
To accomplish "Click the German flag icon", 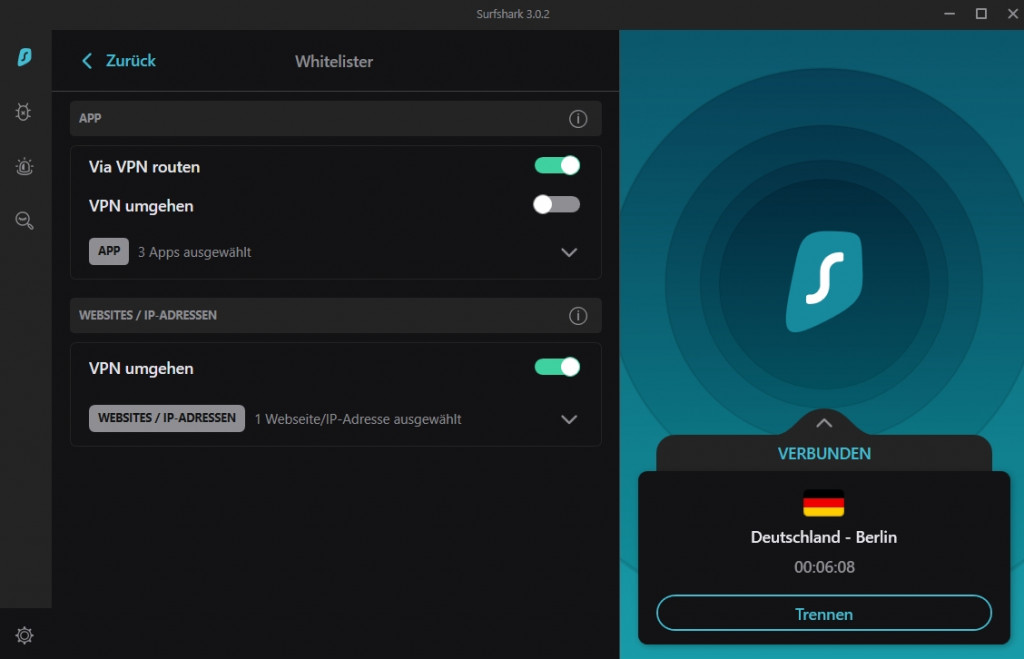I will coord(824,503).
